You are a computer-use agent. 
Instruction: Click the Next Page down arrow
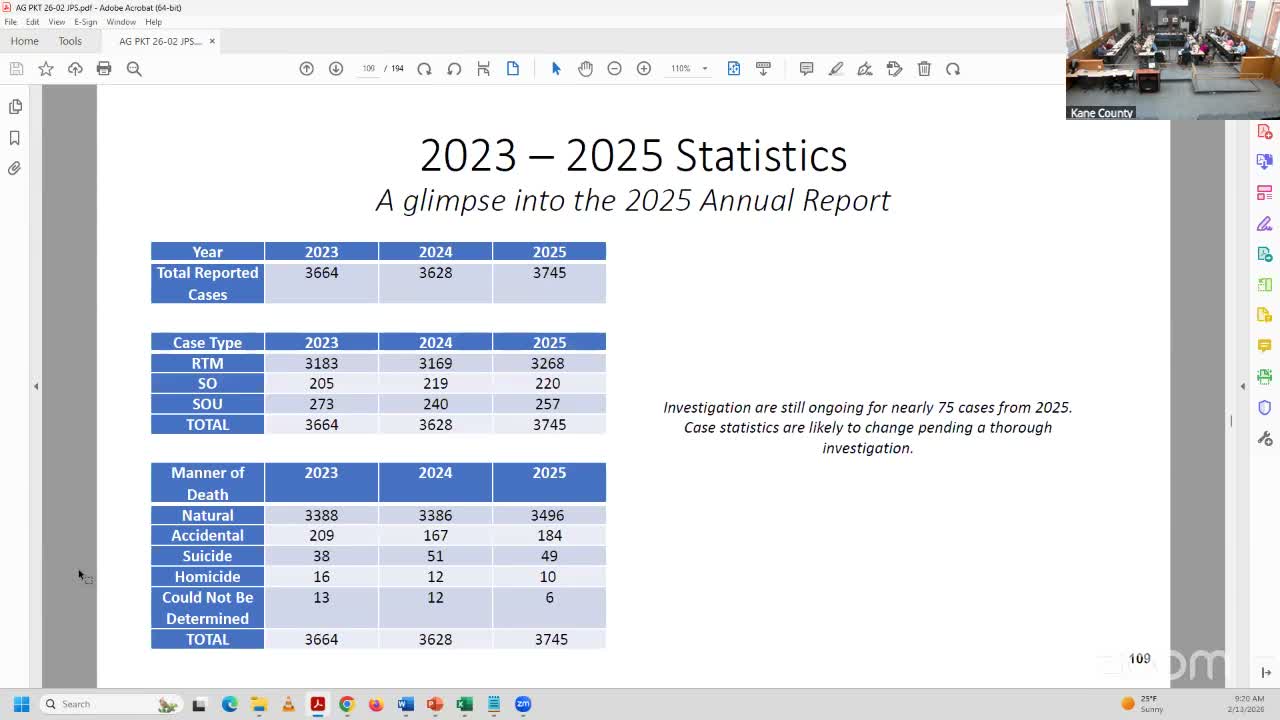tap(336, 68)
